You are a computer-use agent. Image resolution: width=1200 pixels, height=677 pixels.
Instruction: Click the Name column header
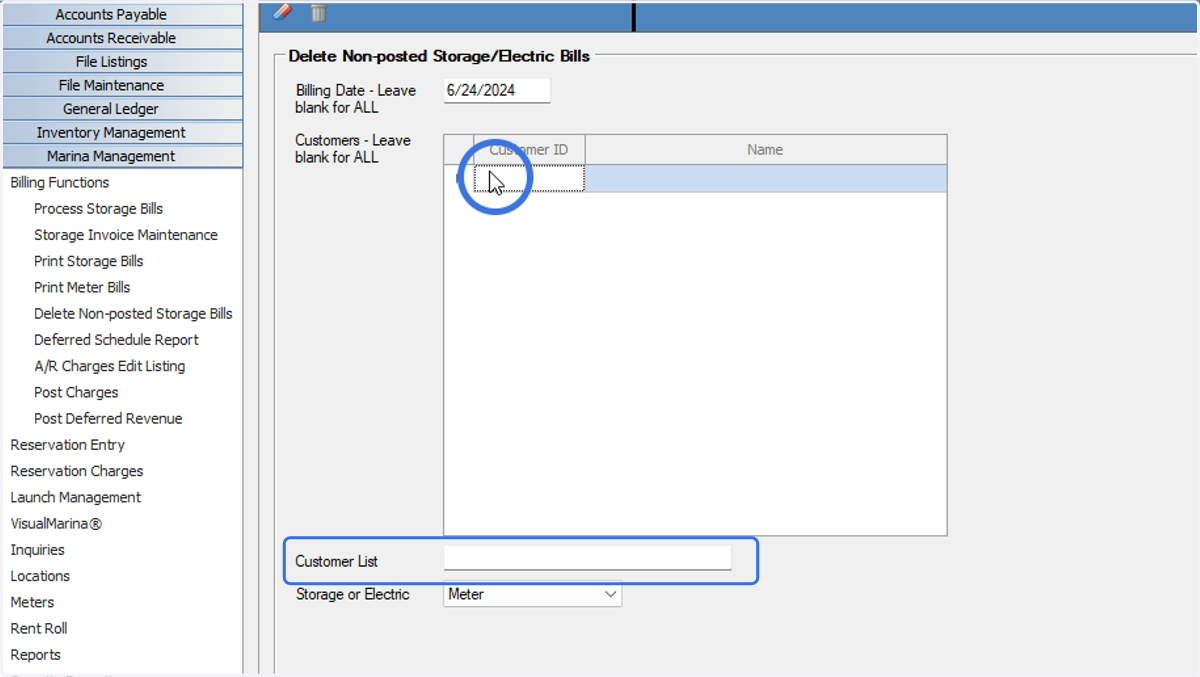765,150
